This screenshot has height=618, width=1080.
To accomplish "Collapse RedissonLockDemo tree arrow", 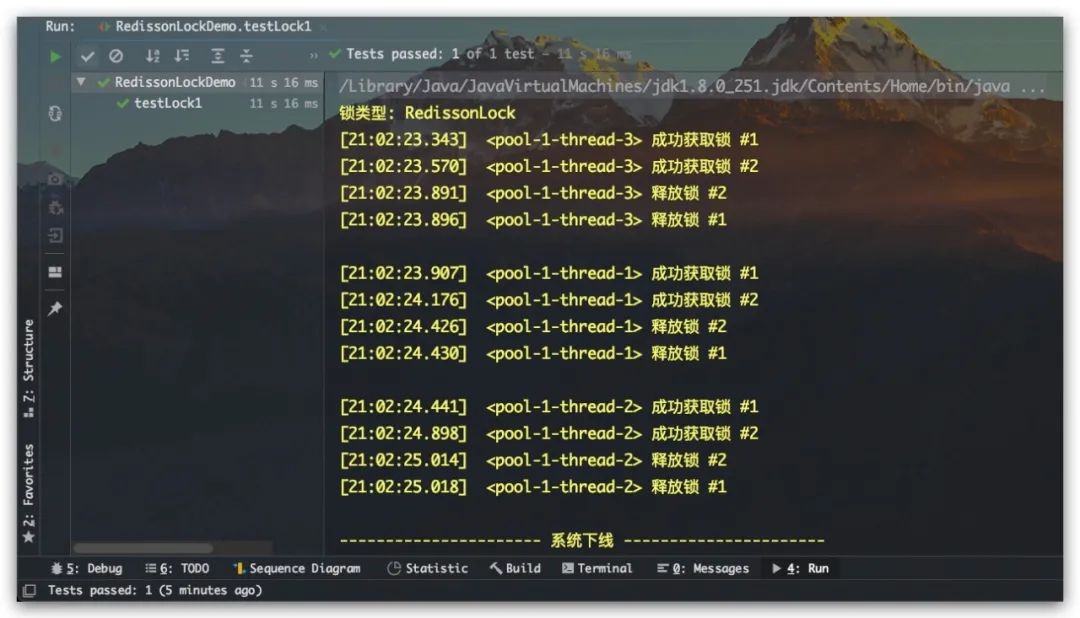I will coord(81,82).
